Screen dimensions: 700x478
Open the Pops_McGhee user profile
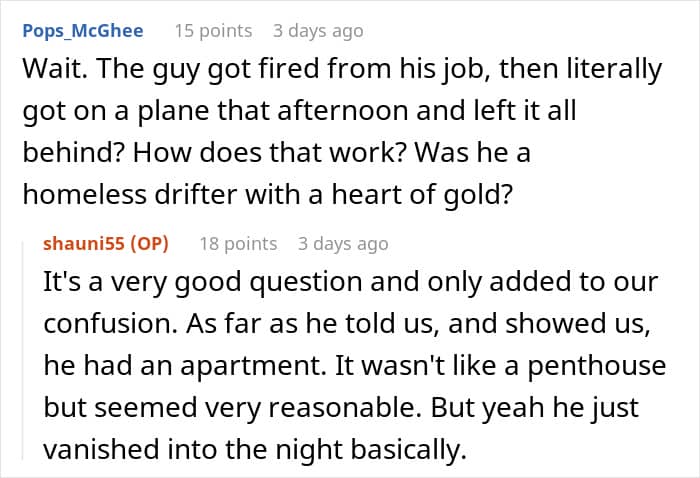point(82,30)
